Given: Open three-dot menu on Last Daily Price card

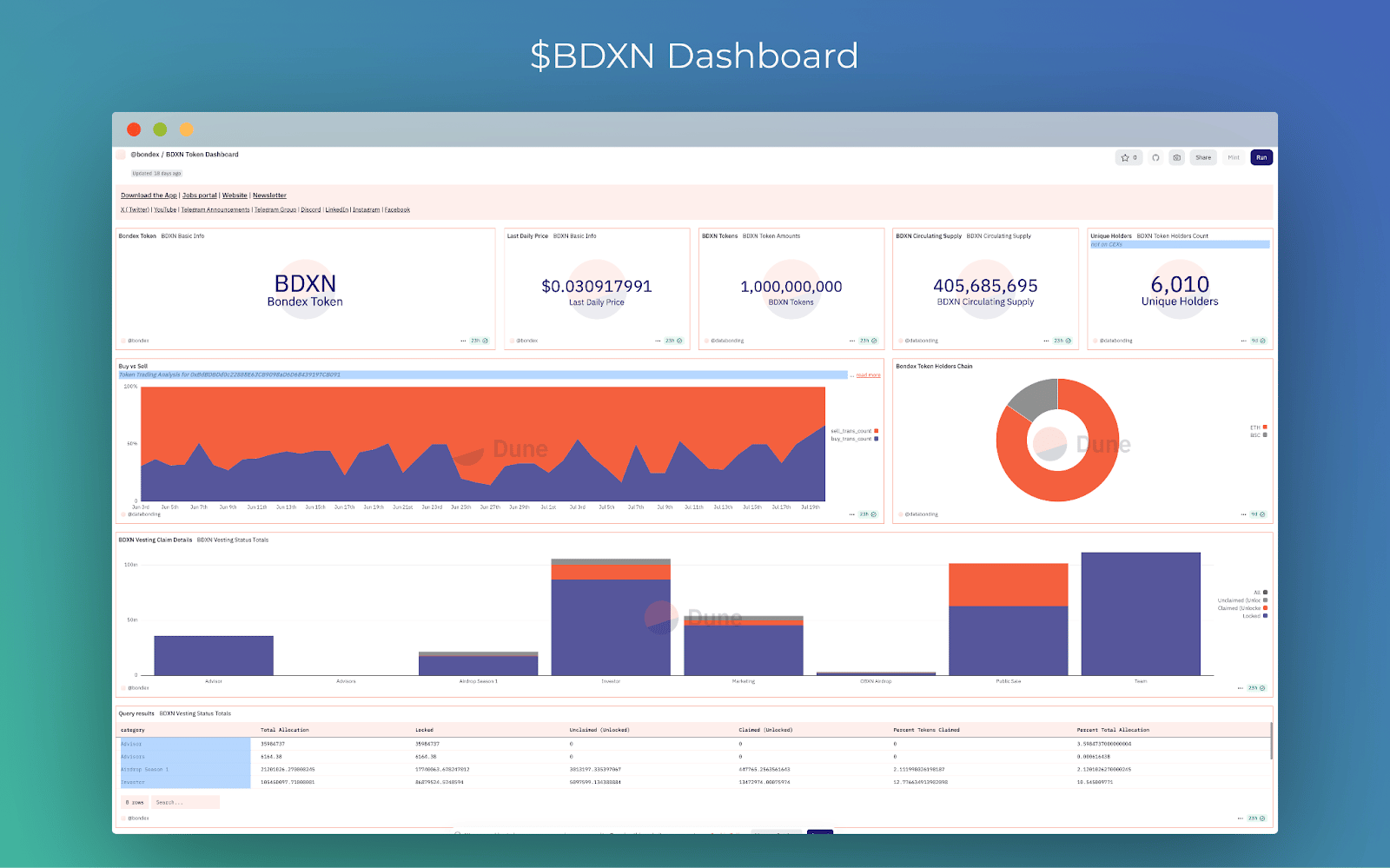Looking at the screenshot, I should (658, 341).
